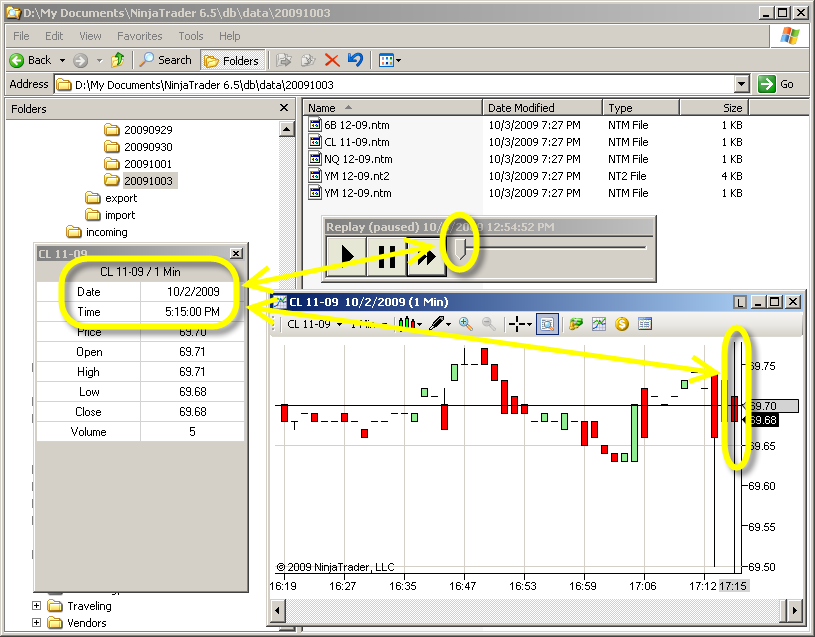Select folder 20090929 in tree

click(148, 130)
